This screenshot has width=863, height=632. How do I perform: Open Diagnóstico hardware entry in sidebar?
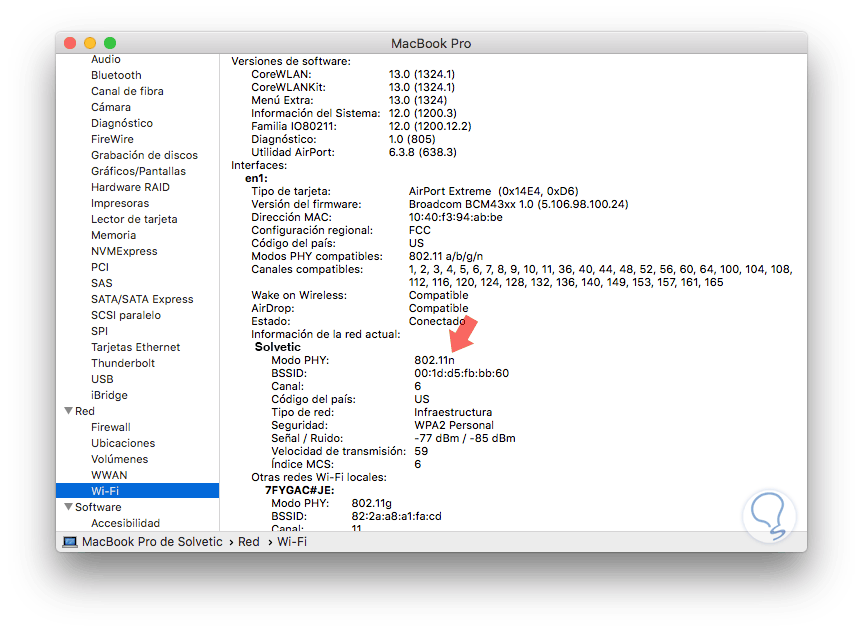pos(122,123)
